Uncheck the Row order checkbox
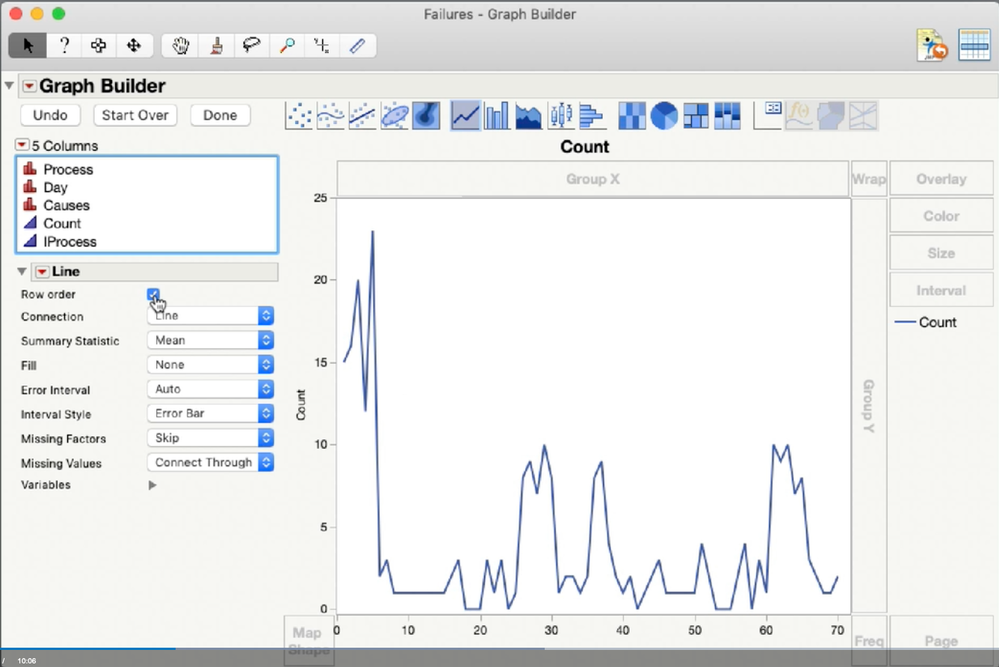The height and width of the screenshot is (667, 999). click(153, 294)
